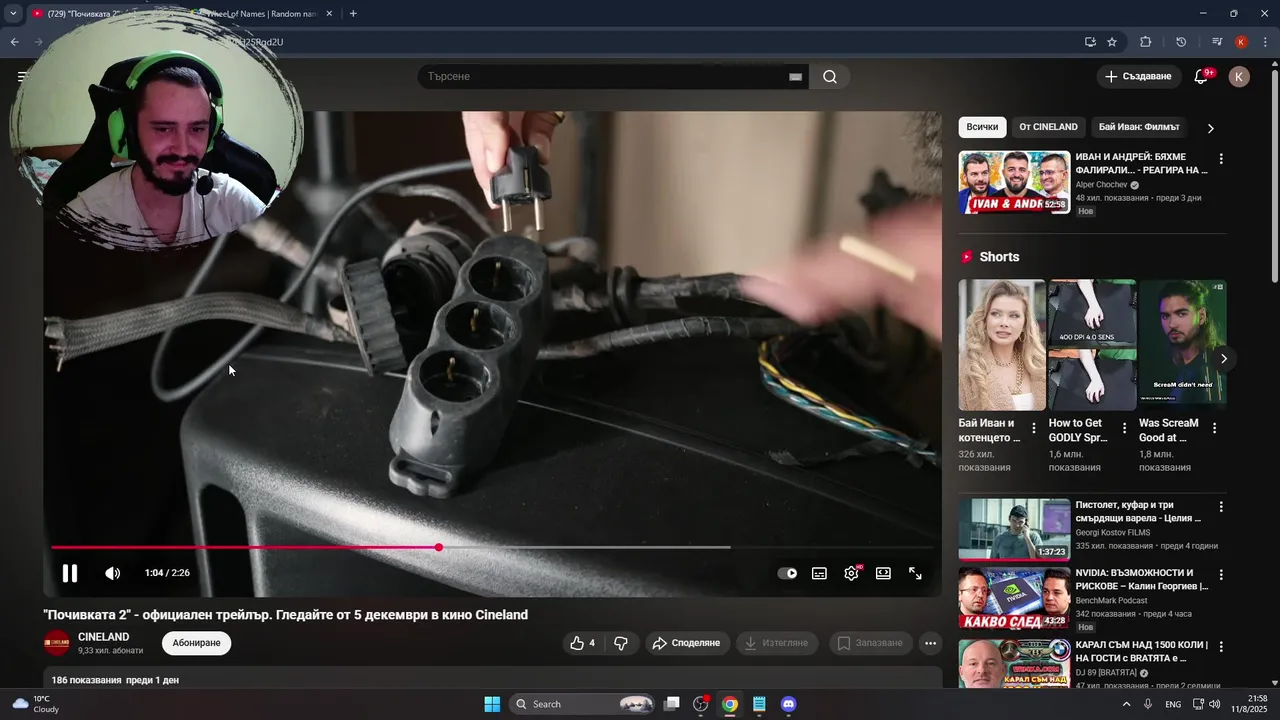Open Was ScreaM Good at... short
1280x720 pixels.
pos(1182,345)
